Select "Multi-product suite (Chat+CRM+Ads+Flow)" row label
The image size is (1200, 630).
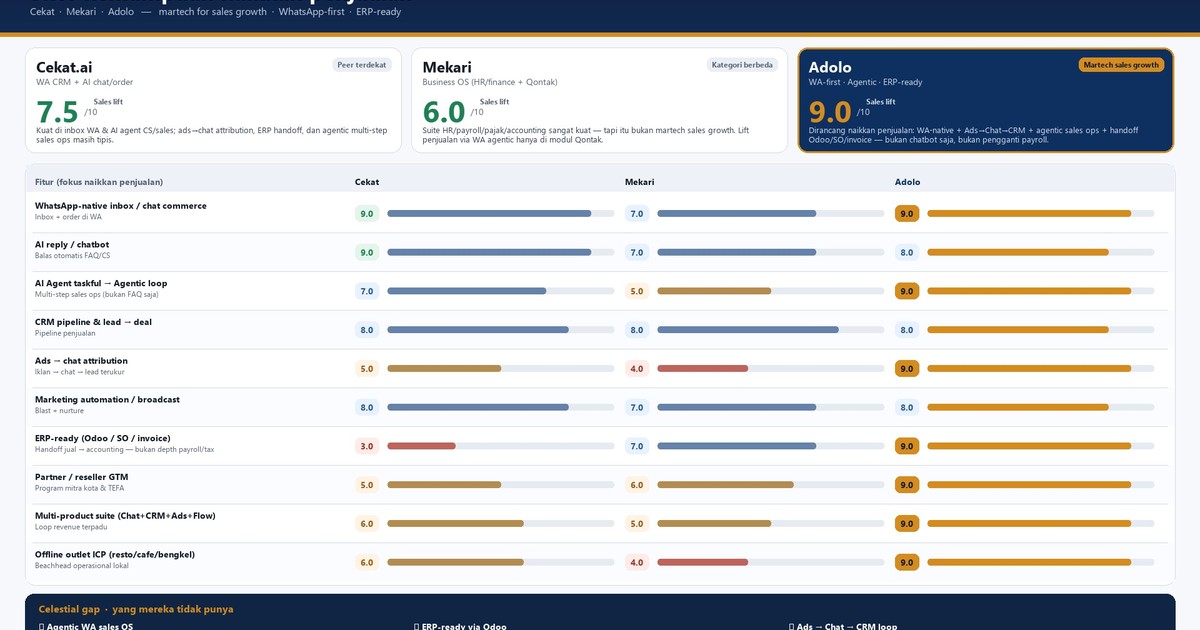tap(125, 516)
